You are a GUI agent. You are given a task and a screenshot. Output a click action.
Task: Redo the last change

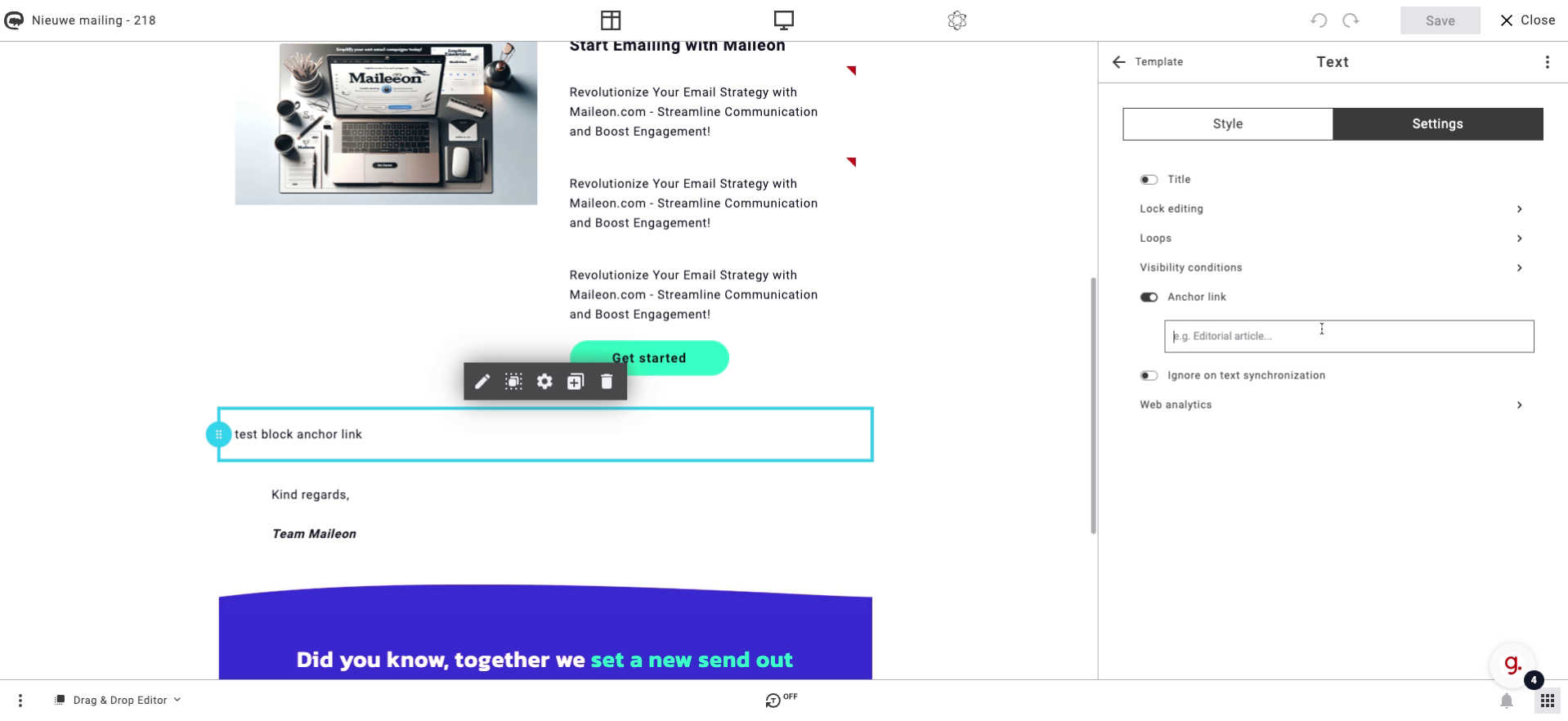[x=1351, y=20]
